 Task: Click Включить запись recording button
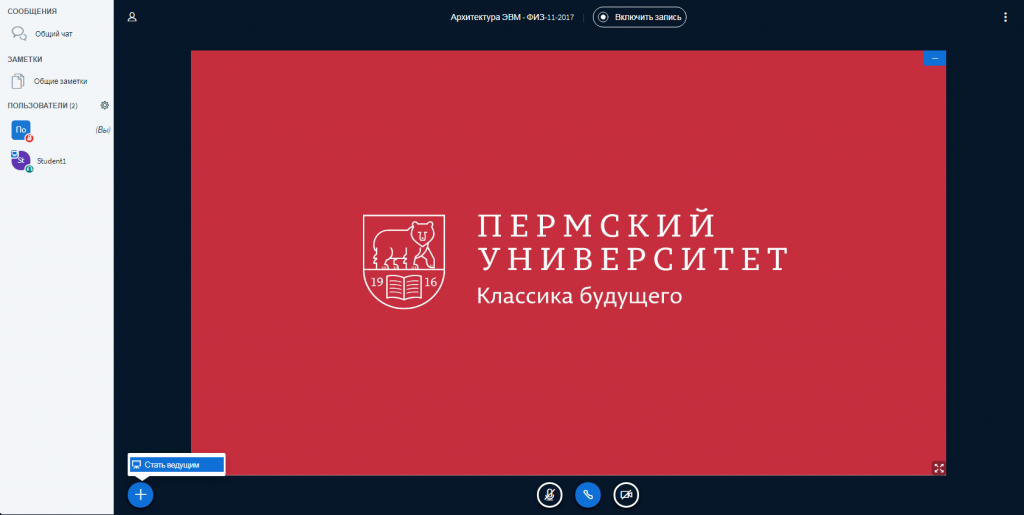pyautogui.click(x=639, y=17)
